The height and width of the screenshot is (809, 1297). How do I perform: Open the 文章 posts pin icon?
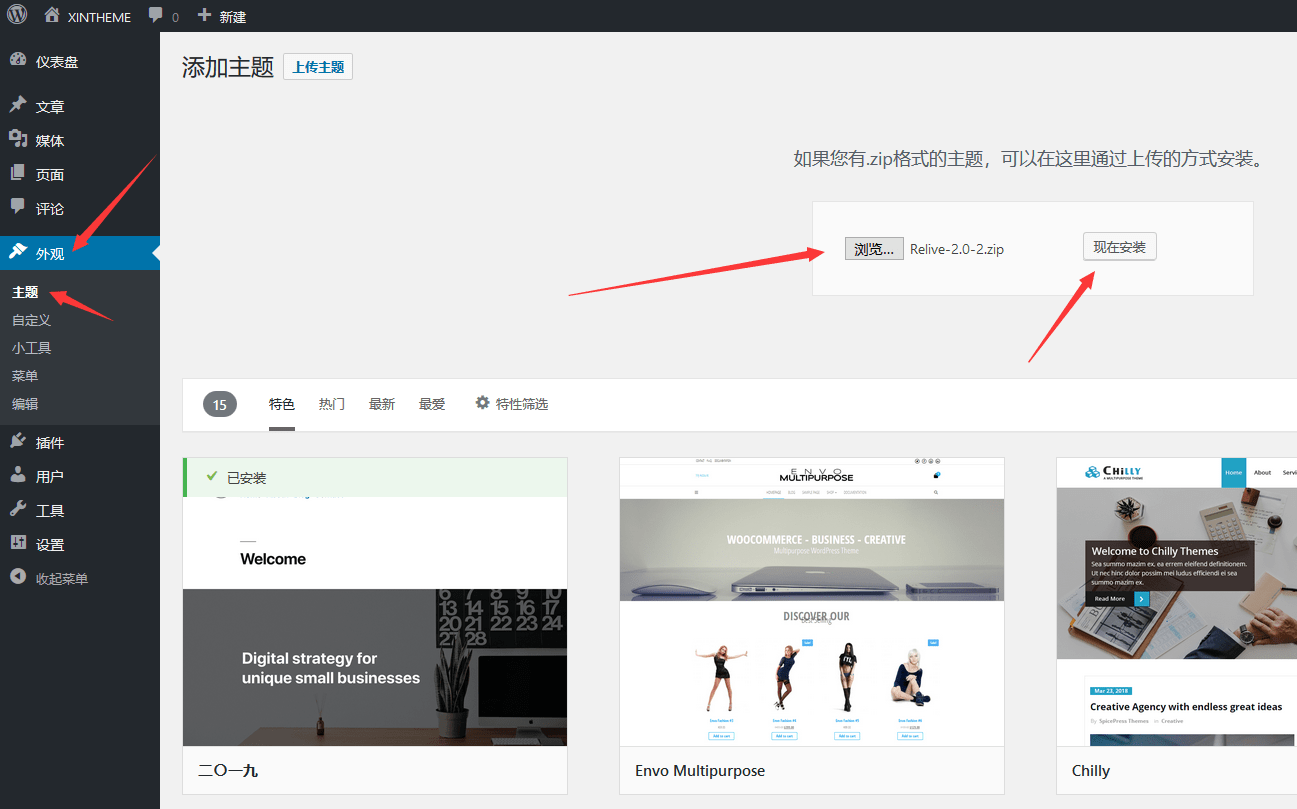(x=18, y=106)
